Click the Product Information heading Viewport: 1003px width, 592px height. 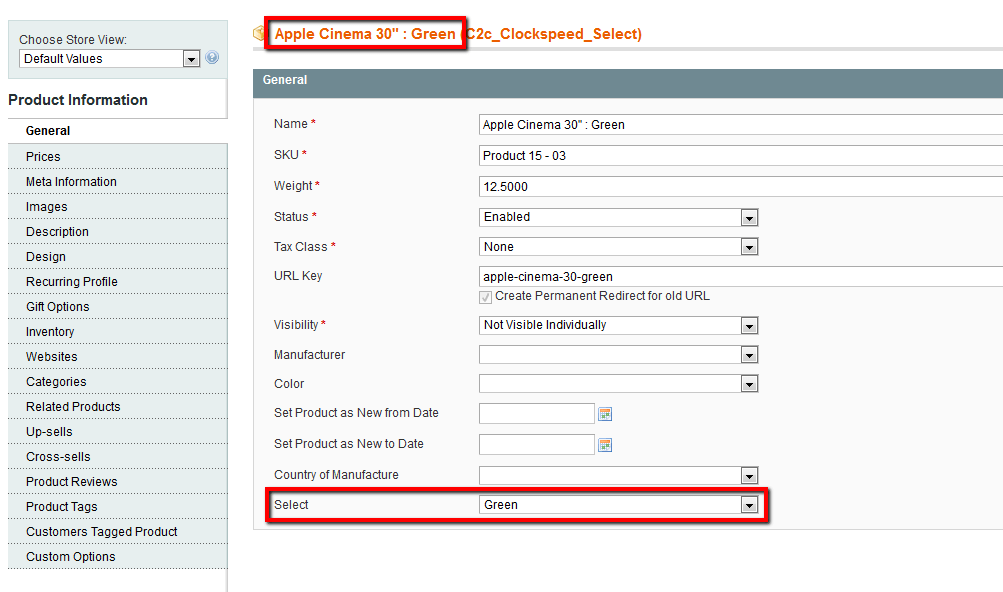point(78,100)
